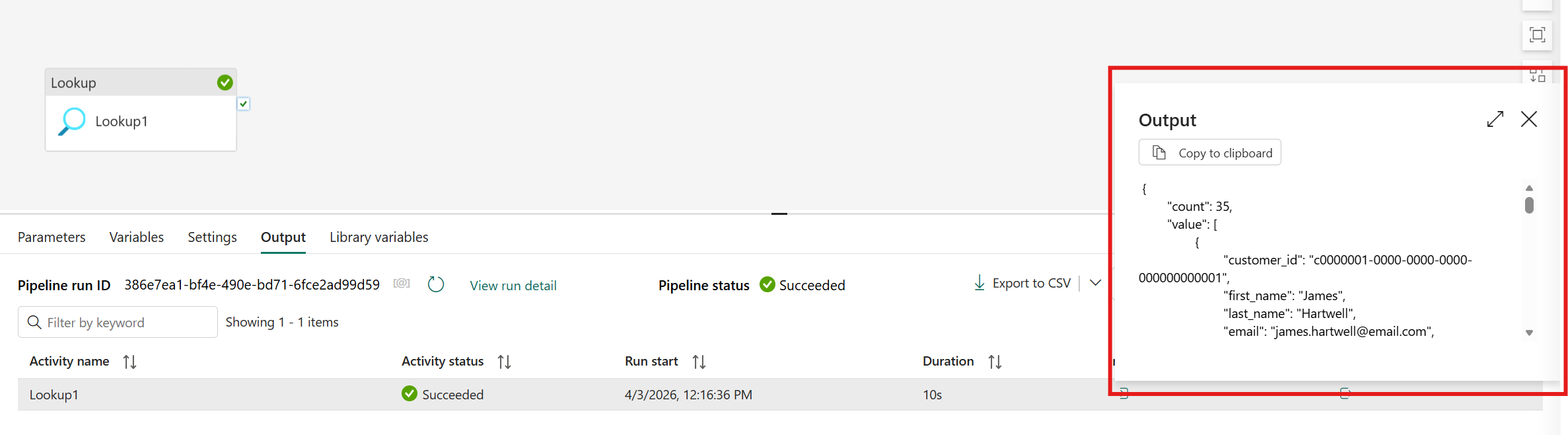Click the Lookup1 magnifier activity icon
Image resolution: width=1568 pixels, height=435 pixels.
72,122
